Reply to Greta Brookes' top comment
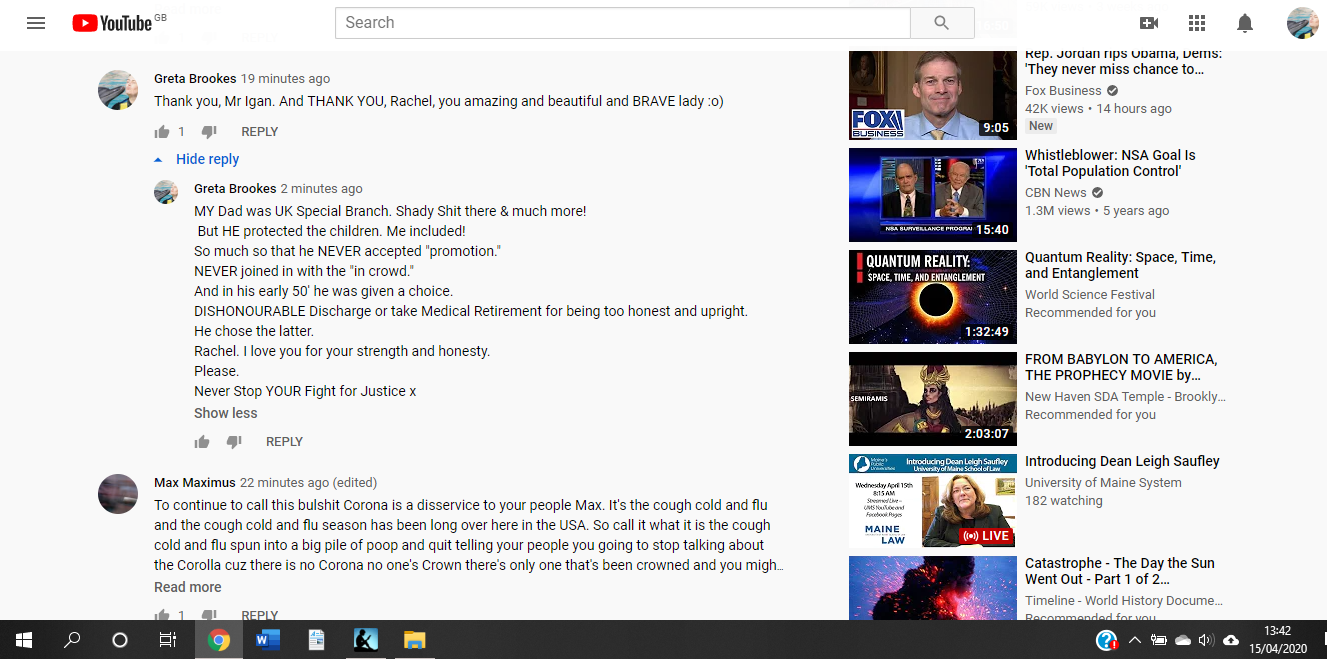 click(259, 132)
